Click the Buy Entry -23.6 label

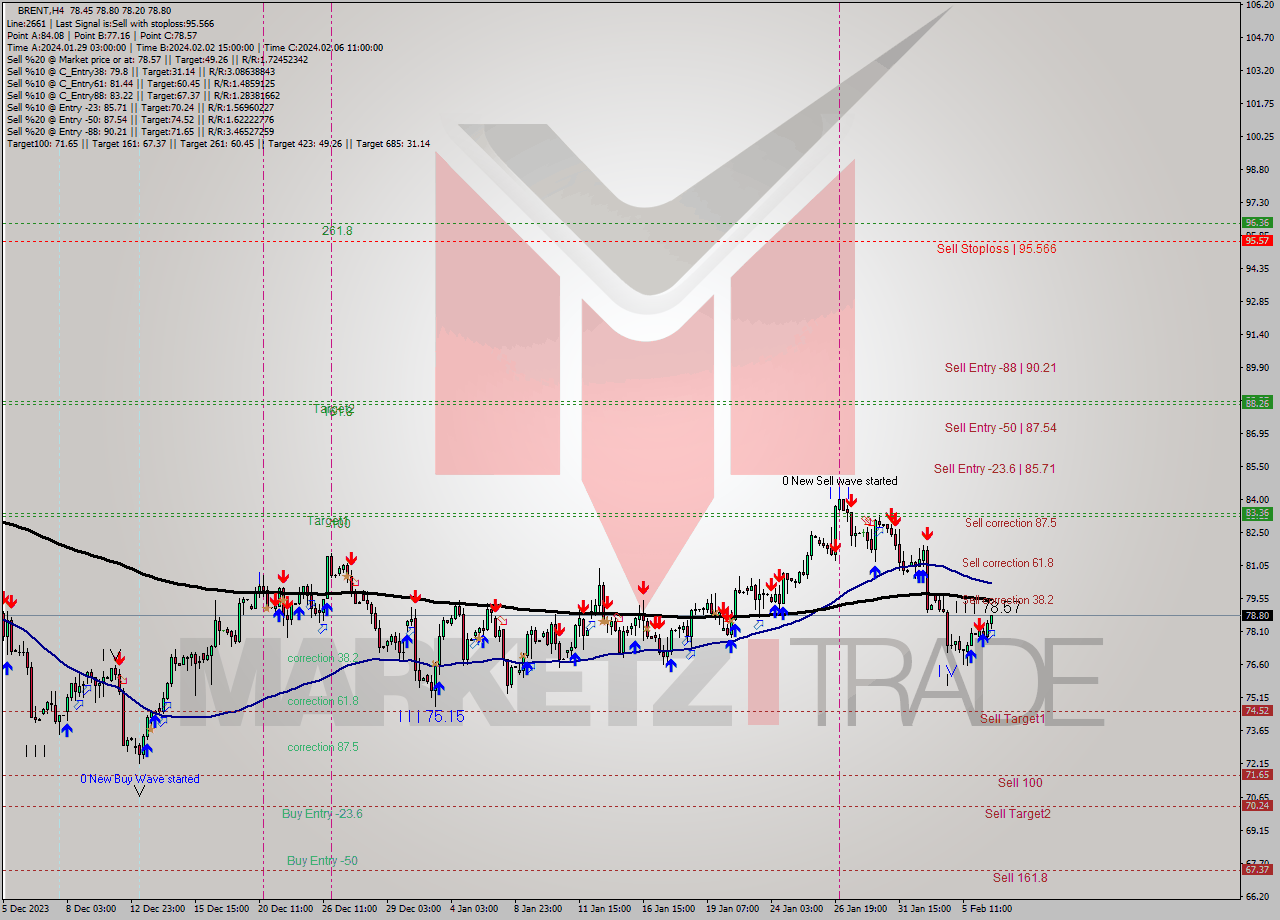pyautogui.click(x=322, y=813)
